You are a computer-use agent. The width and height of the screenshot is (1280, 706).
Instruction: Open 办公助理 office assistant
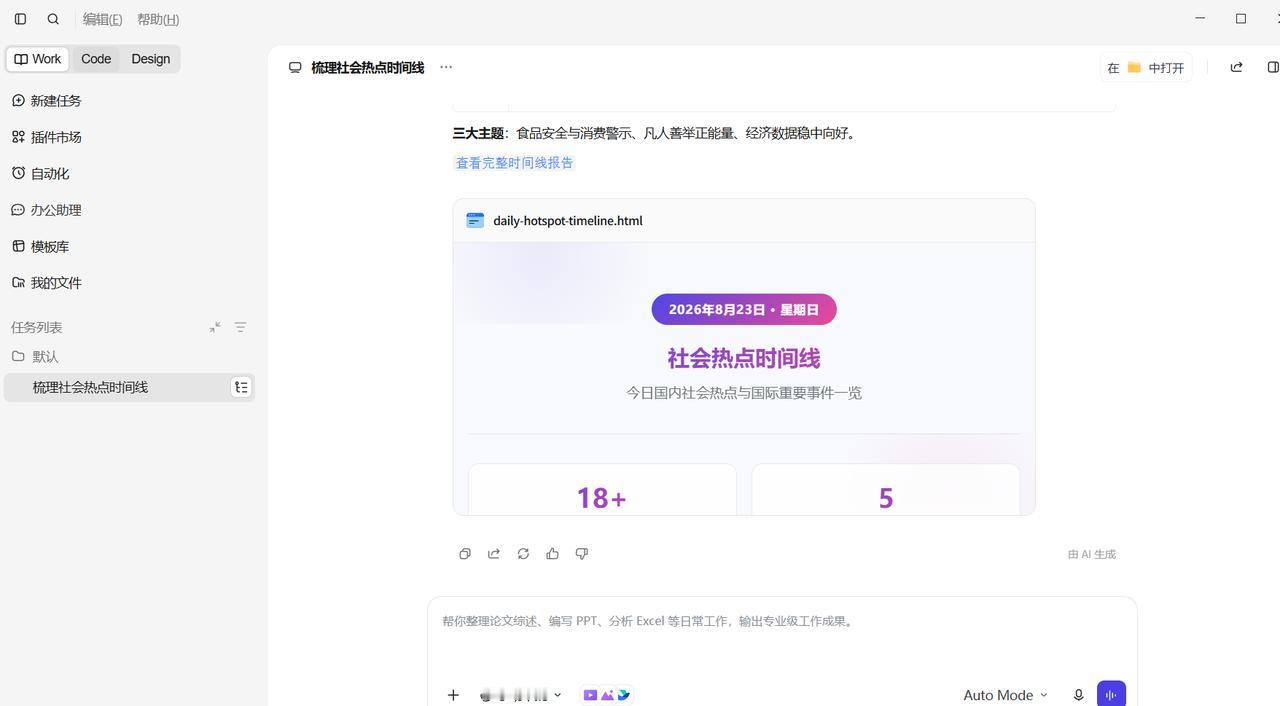pyautogui.click(x=46, y=210)
